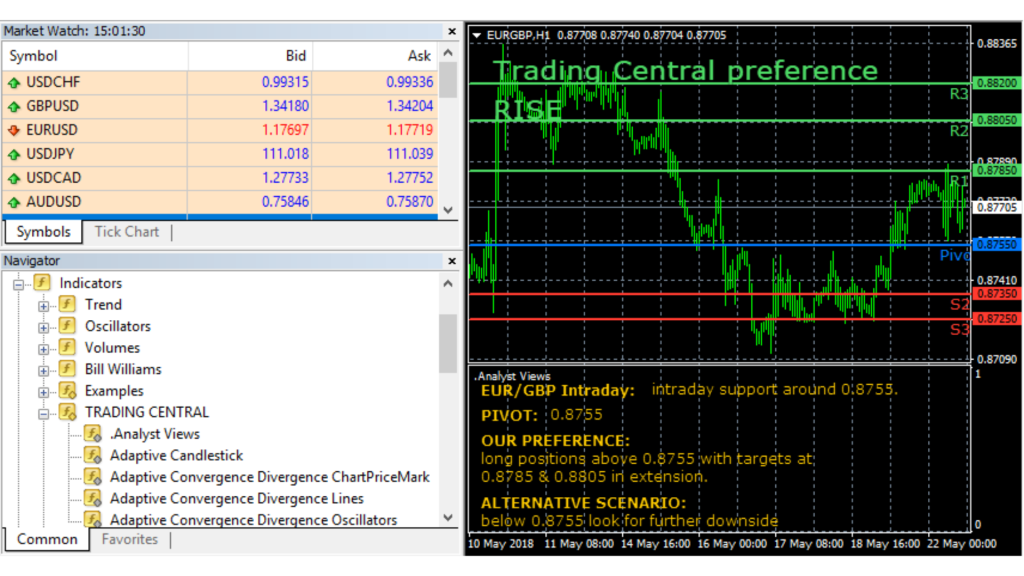The width and height of the screenshot is (1024, 576).
Task: Click the Adaptive Candlestick indicator icon
Action: pyautogui.click(x=93, y=455)
